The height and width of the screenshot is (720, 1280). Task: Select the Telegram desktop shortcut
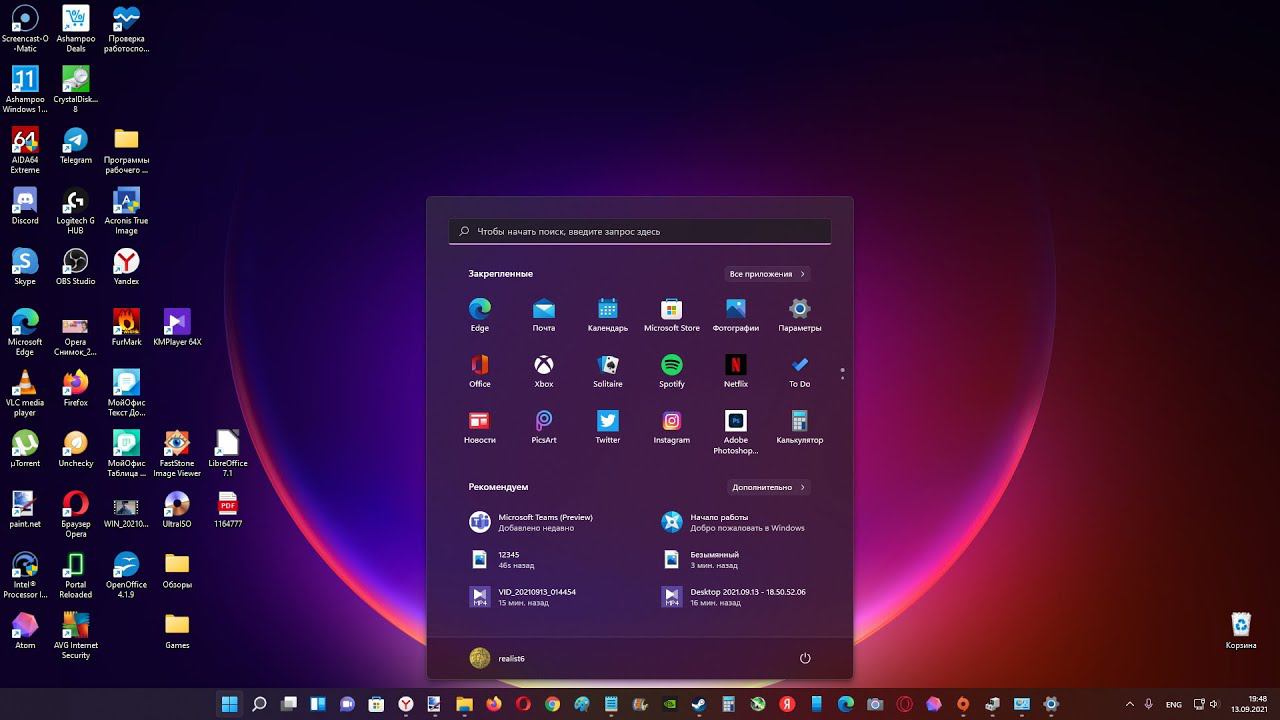pos(76,146)
